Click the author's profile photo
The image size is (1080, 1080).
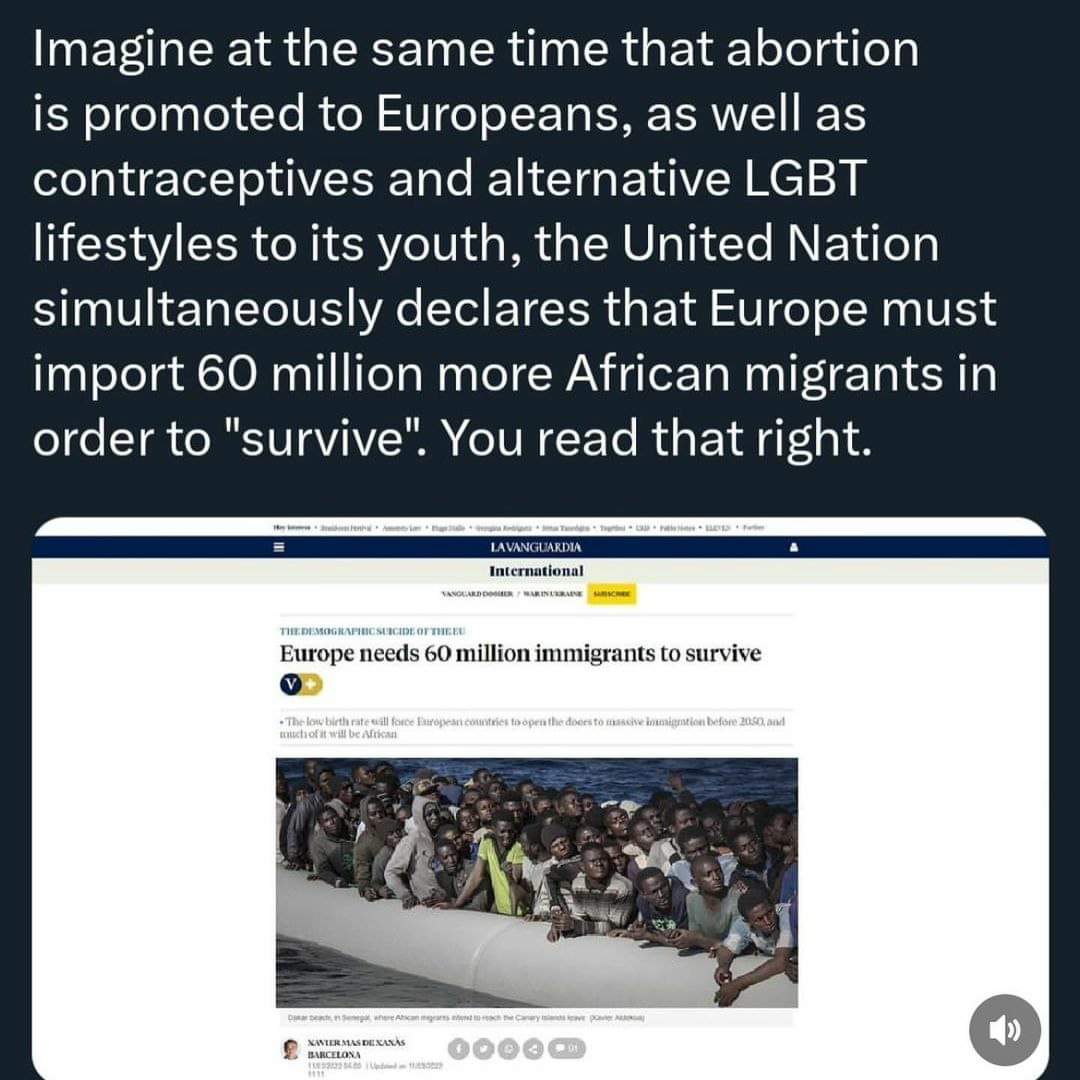coord(290,1049)
